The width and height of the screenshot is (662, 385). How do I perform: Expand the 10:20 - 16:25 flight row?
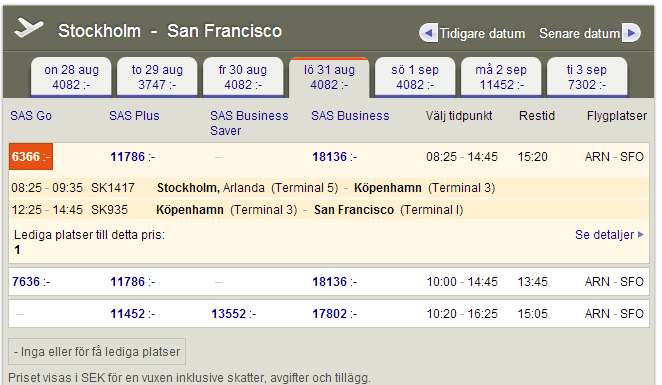click(329, 314)
